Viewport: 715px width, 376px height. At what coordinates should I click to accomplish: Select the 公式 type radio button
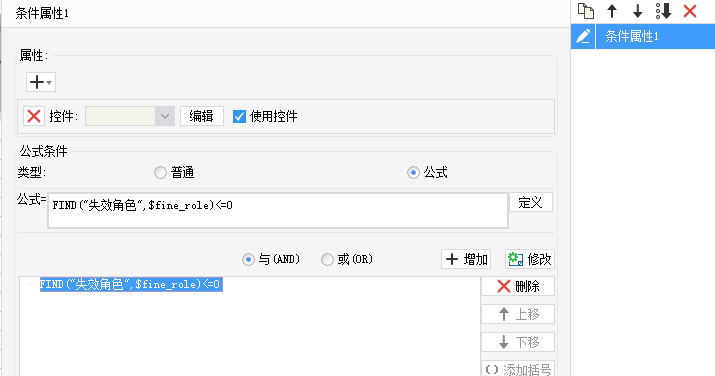pyautogui.click(x=413, y=173)
